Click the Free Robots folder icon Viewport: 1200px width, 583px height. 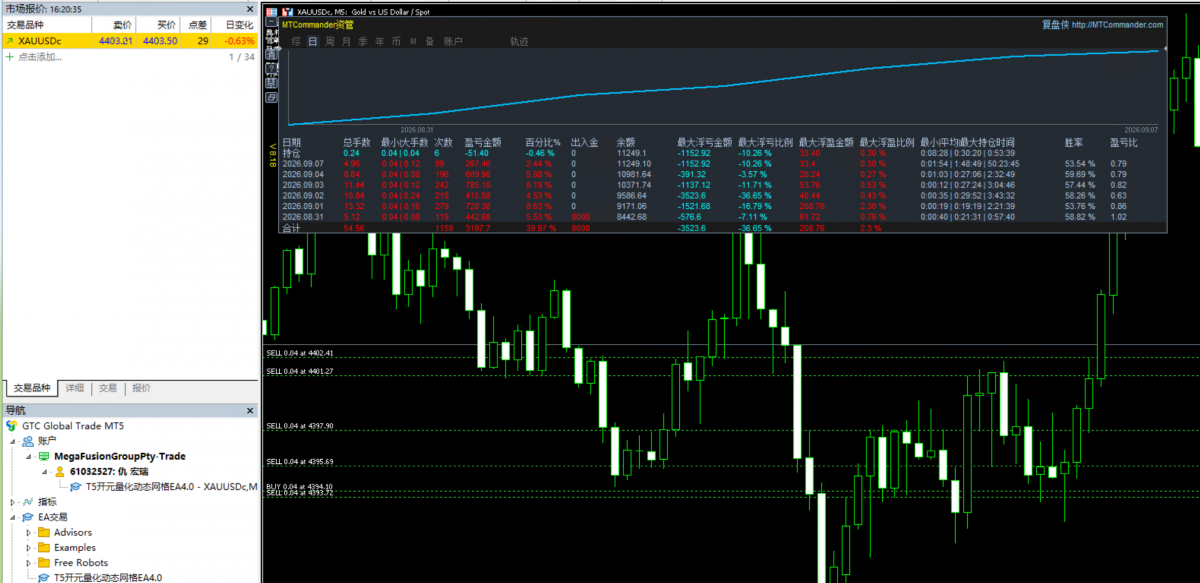(x=44, y=562)
